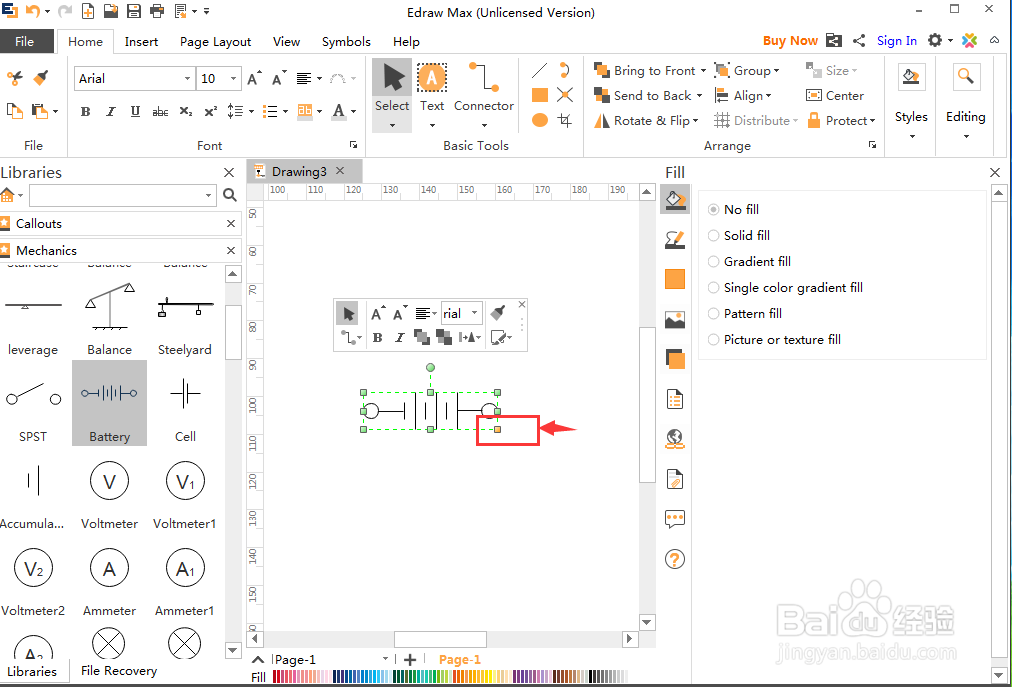Click the Undo arrow
The height and width of the screenshot is (687, 1012).
pos(32,11)
